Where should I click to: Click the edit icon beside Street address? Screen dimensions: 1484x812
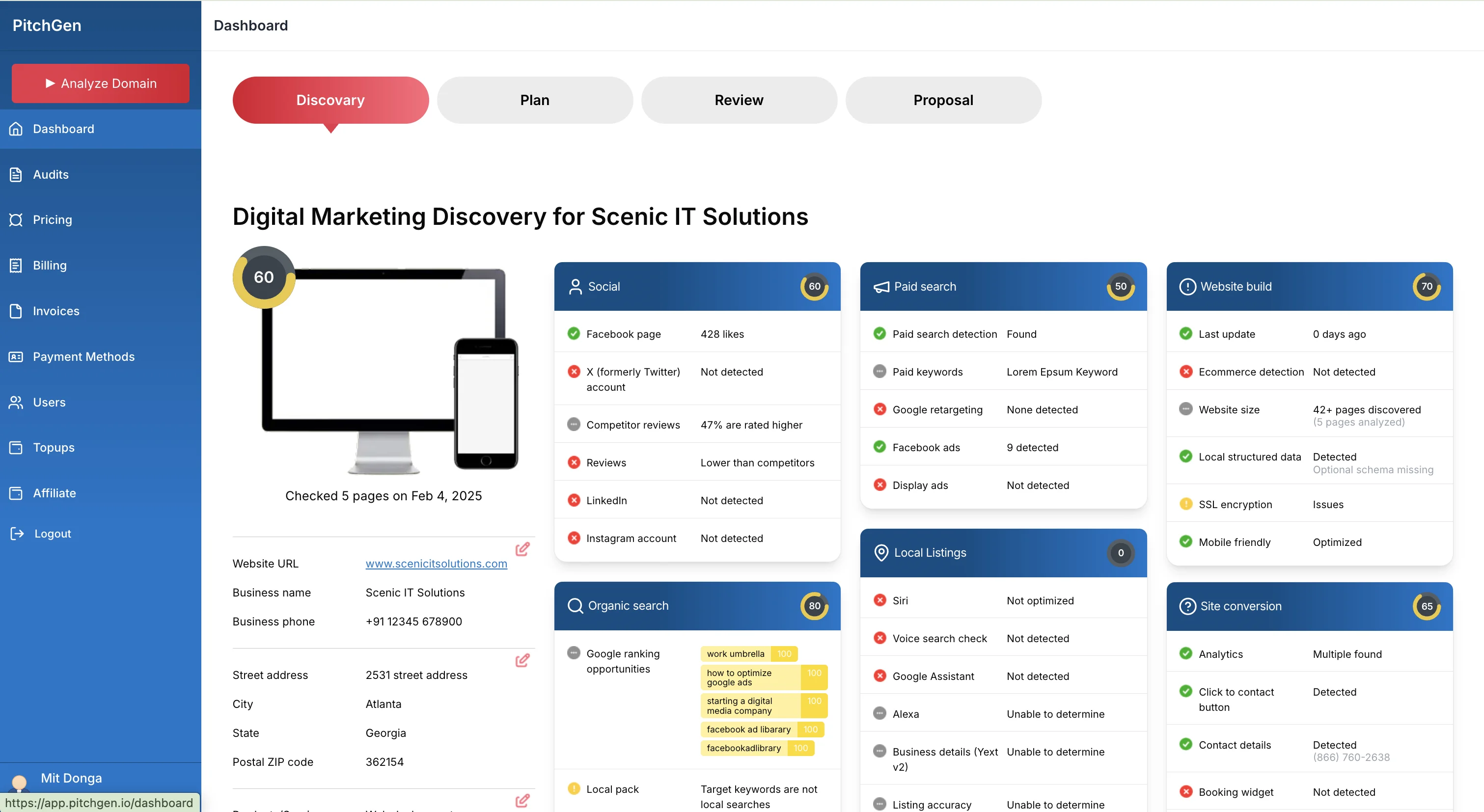(522, 660)
